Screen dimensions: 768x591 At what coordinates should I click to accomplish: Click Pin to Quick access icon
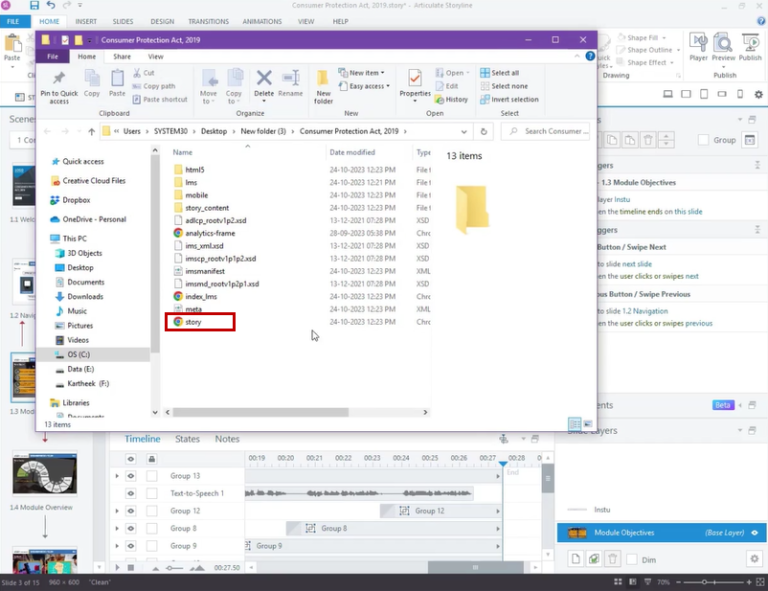pos(59,85)
